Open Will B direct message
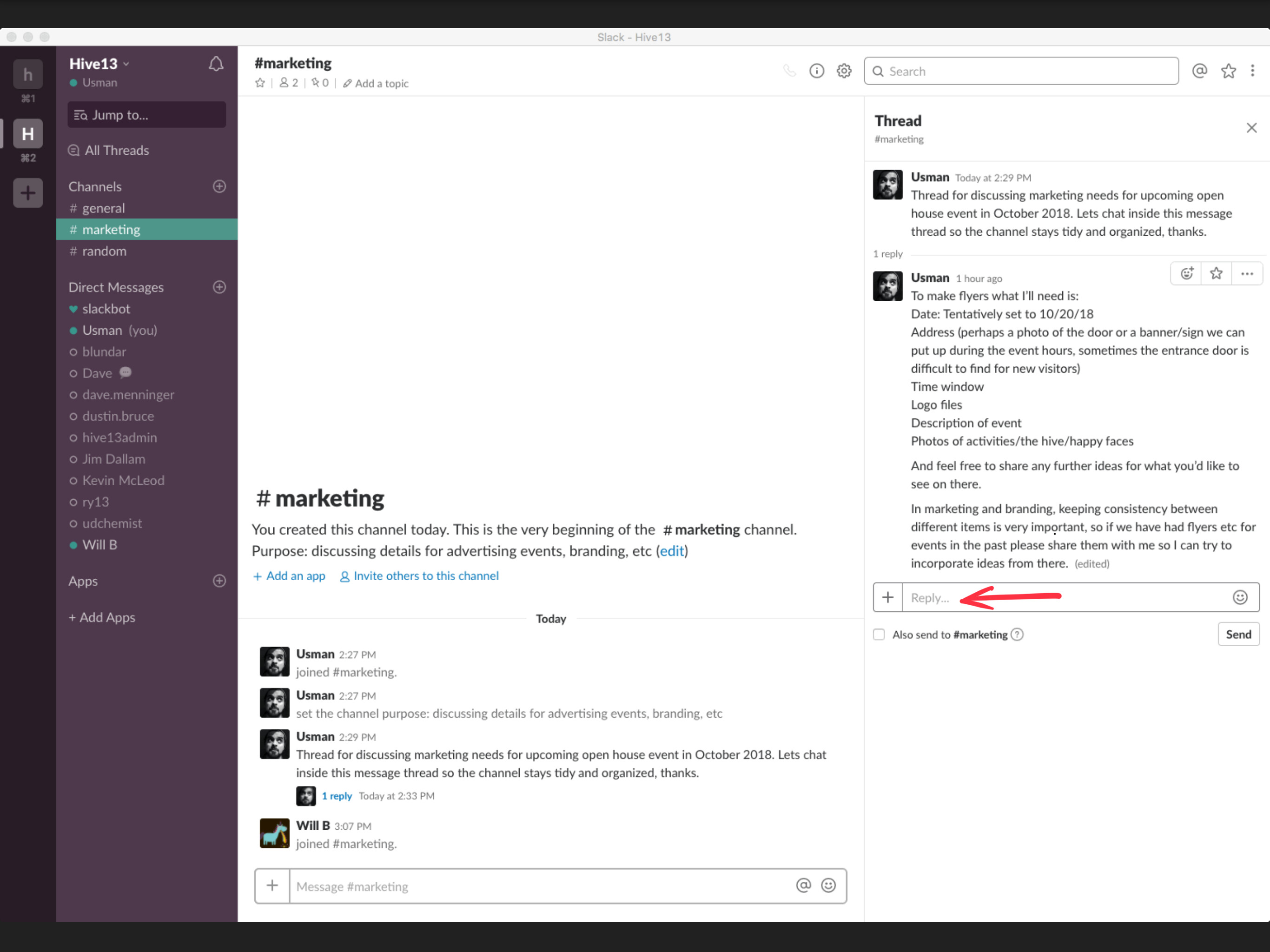The height and width of the screenshot is (952, 1270). coord(146,544)
